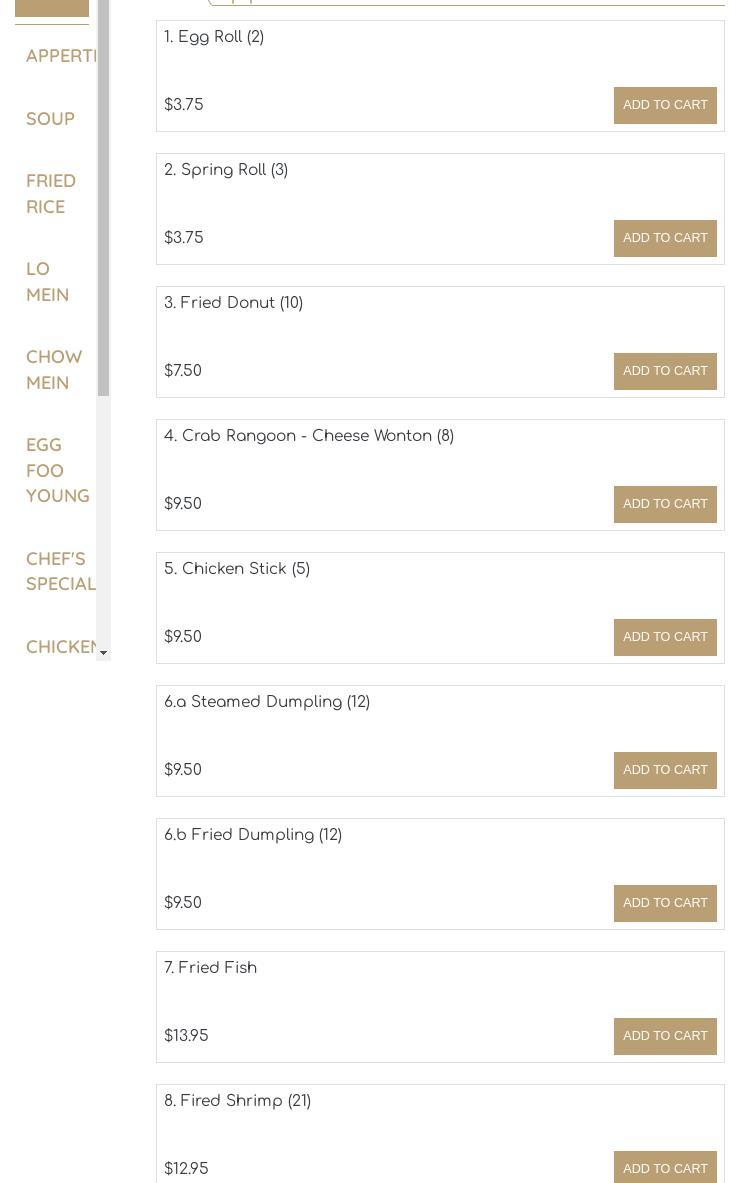Add Fried Donut to cart
This screenshot has height=1183, width=755.
point(664,371)
